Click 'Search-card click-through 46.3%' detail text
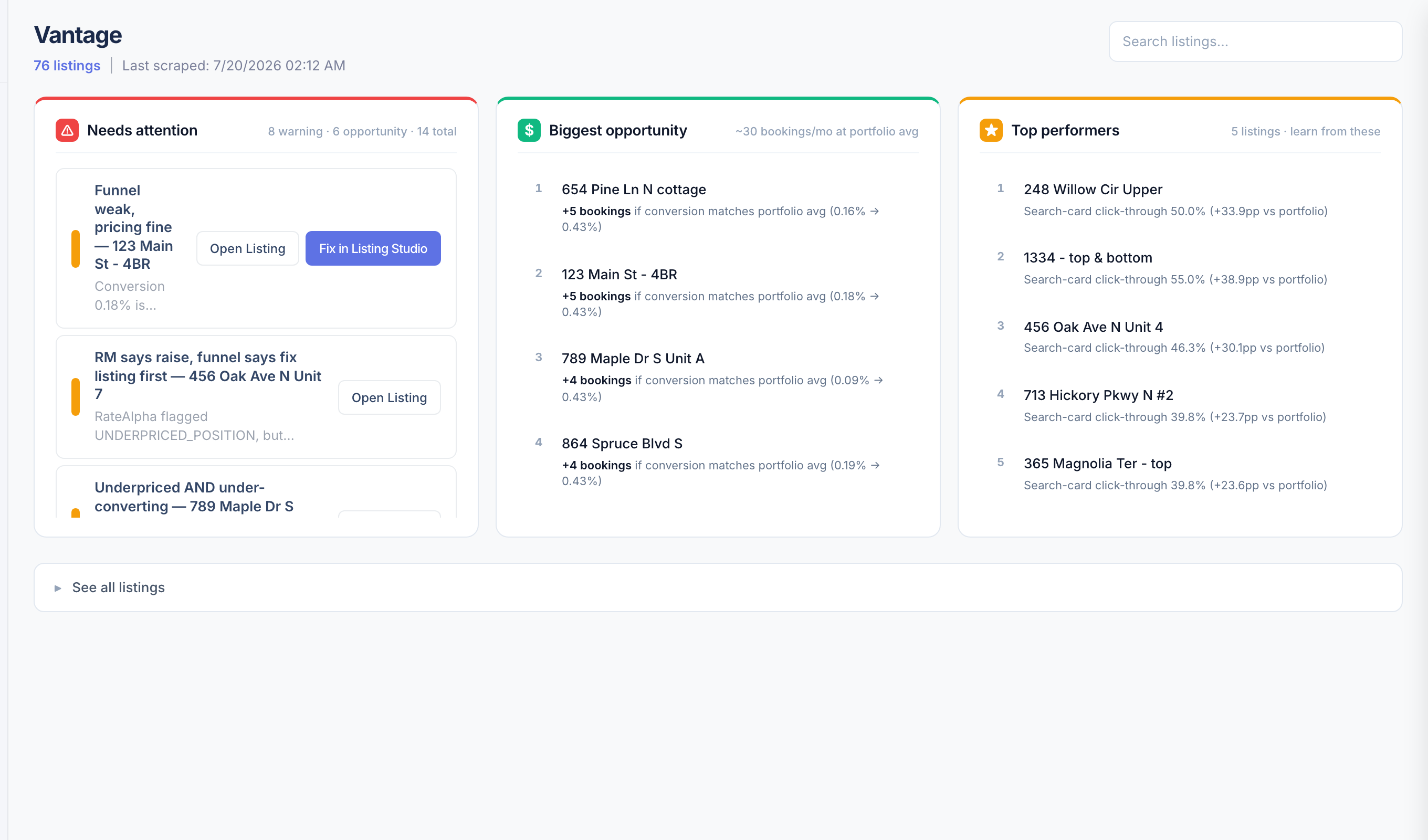Image resolution: width=1428 pixels, height=840 pixels. 1174,348
